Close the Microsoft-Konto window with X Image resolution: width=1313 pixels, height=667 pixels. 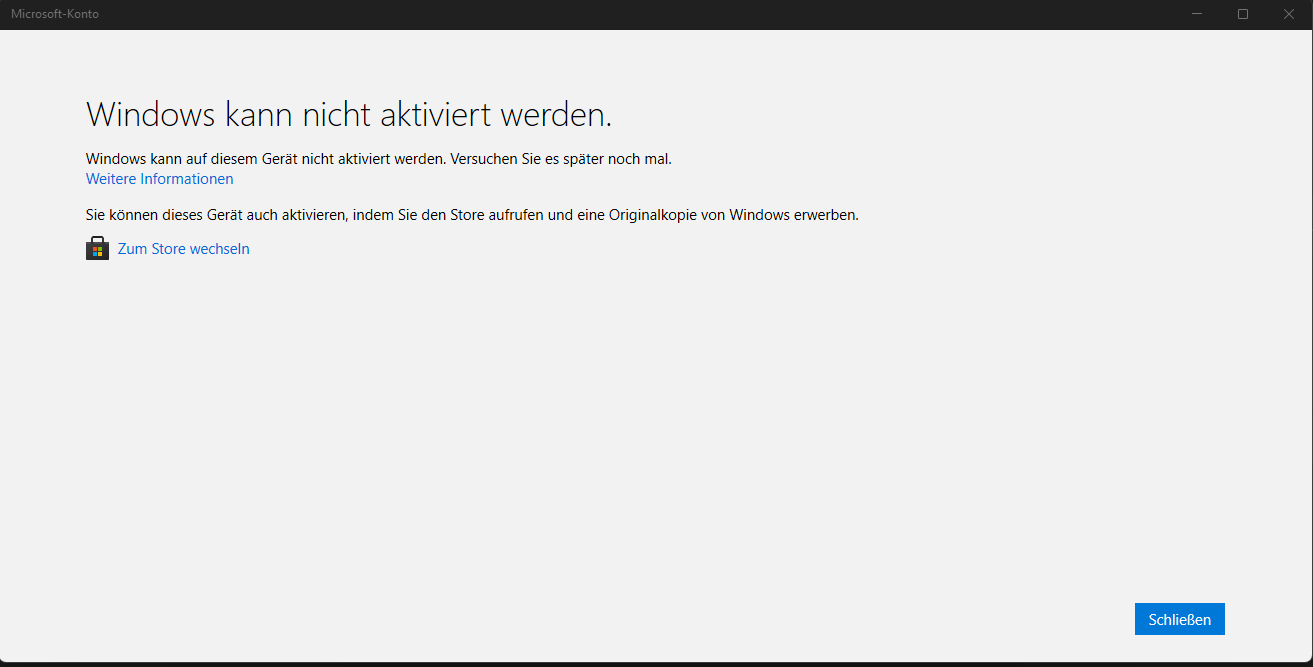click(x=1289, y=14)
